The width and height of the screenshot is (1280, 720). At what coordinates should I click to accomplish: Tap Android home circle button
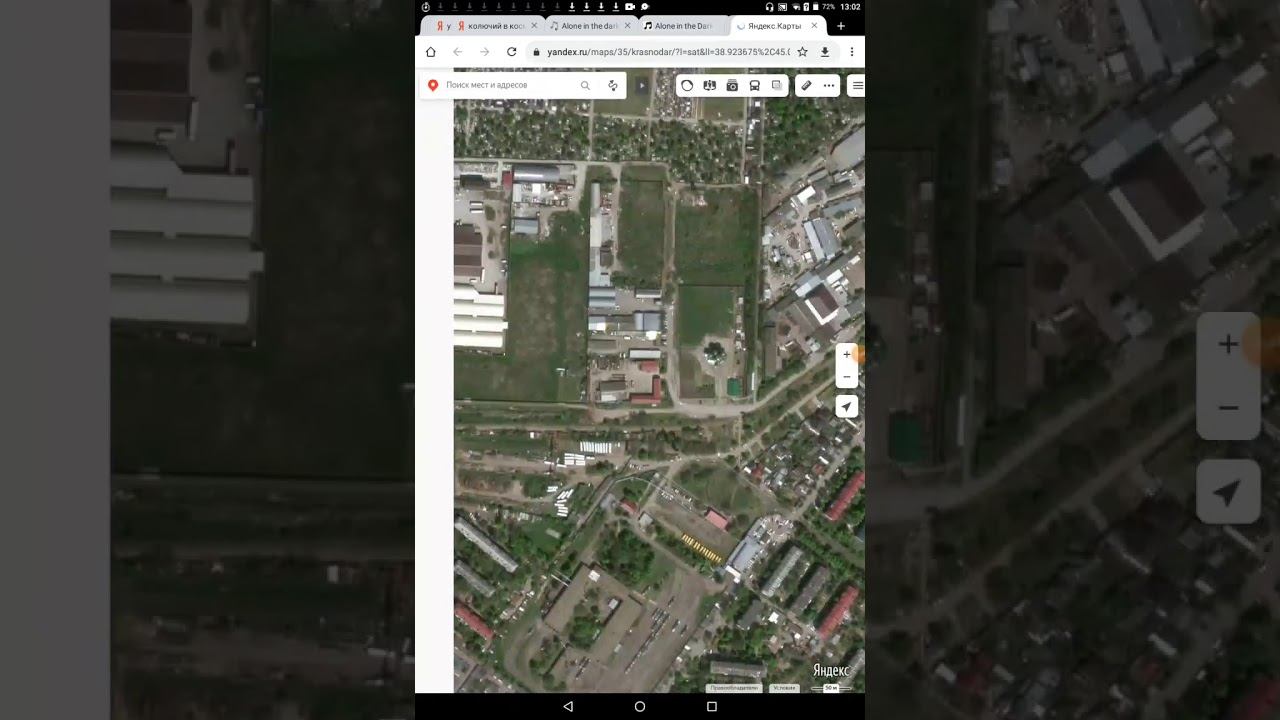(640, 706)
